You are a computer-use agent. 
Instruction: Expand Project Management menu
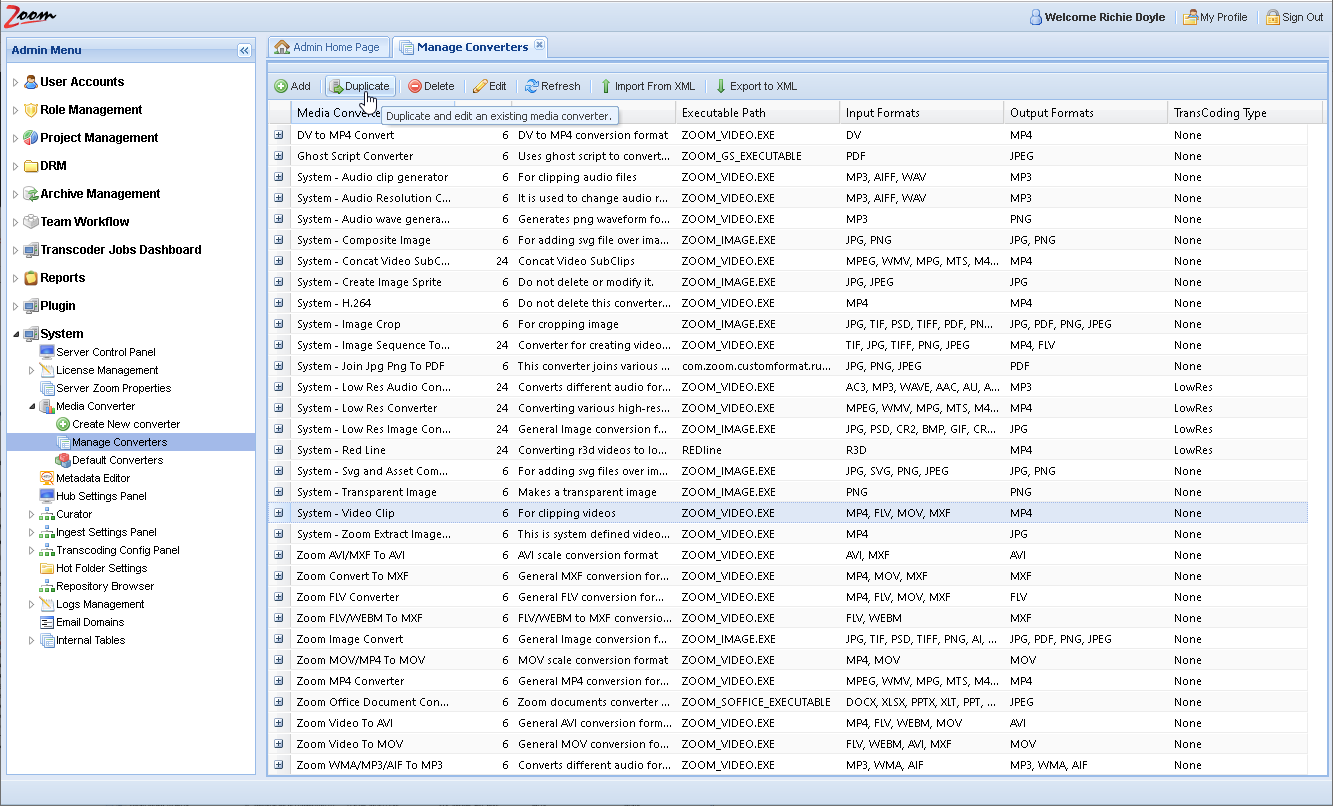click(x=15, y=138)
